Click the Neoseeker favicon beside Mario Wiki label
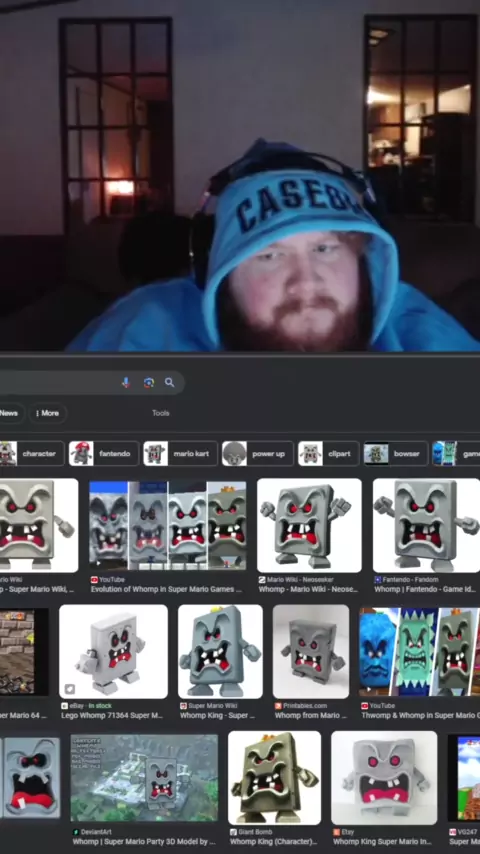The height and width of the screenshot is (854, 480). [262, 580]
